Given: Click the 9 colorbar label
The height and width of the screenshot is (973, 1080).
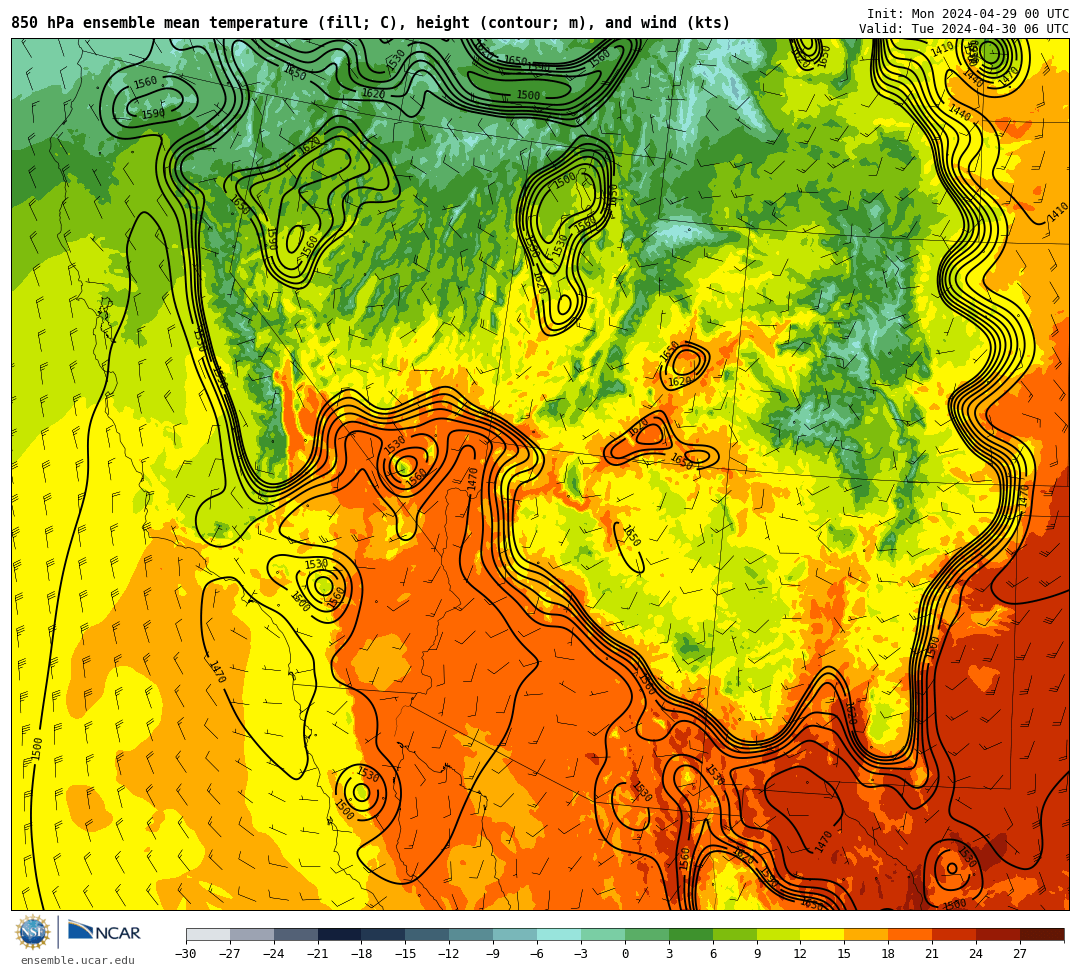Looking at the screenshot, I should 757,954.
